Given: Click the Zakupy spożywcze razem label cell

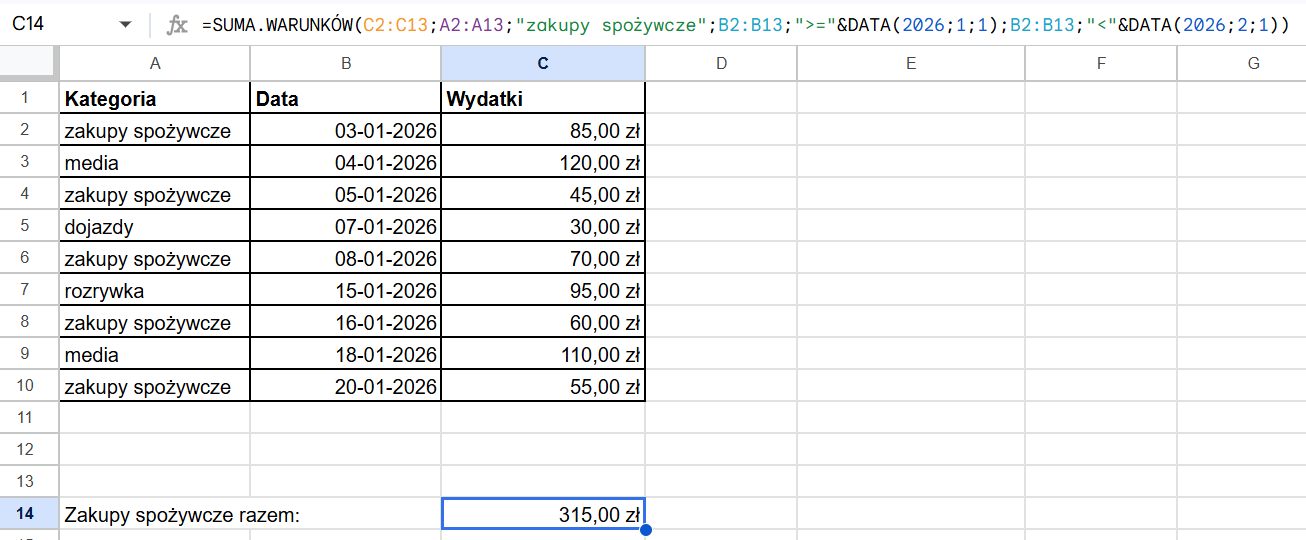Looking at the screenshot, I should coord(155,515).
